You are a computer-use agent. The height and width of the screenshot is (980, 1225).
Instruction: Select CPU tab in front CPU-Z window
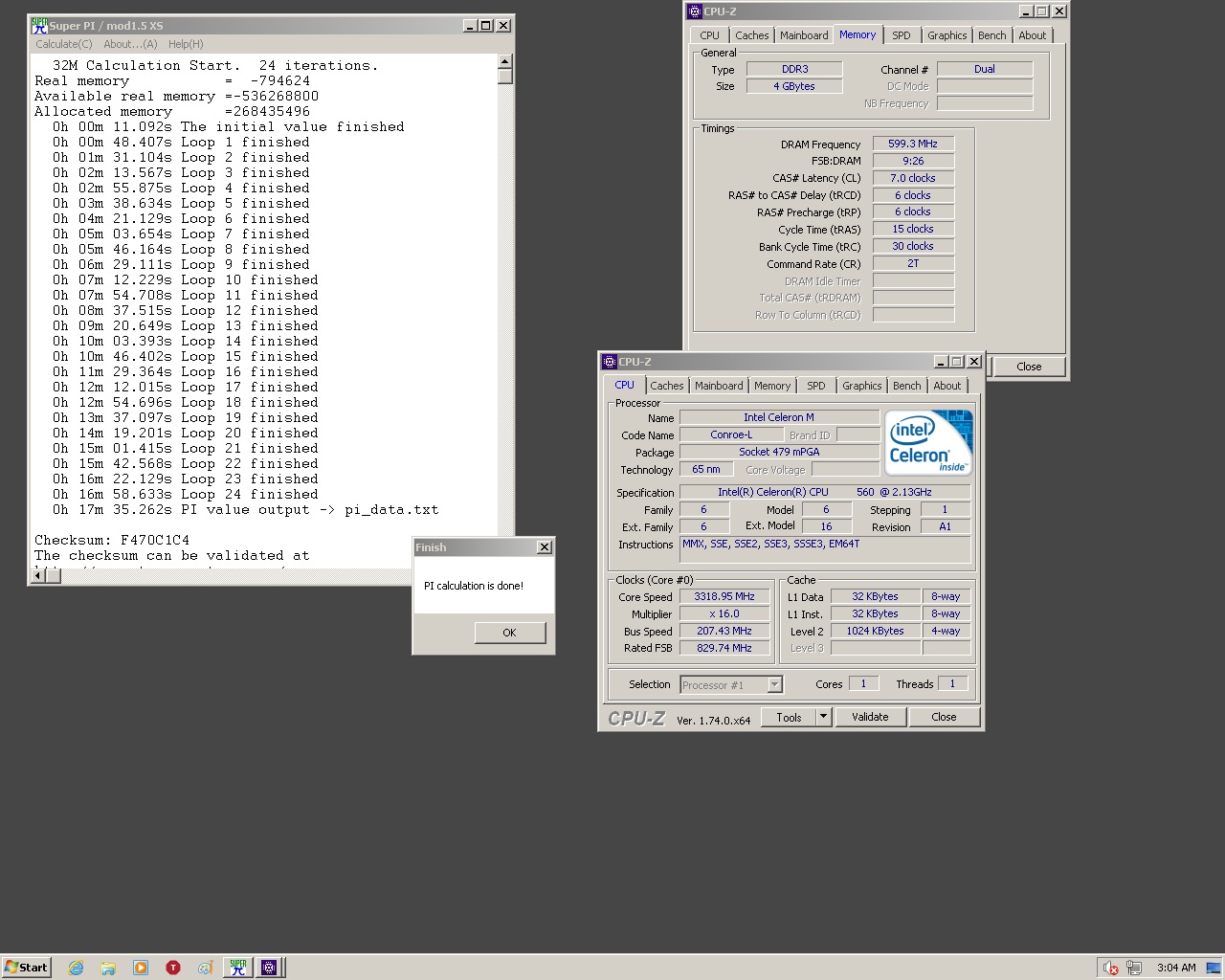[624, 385]
